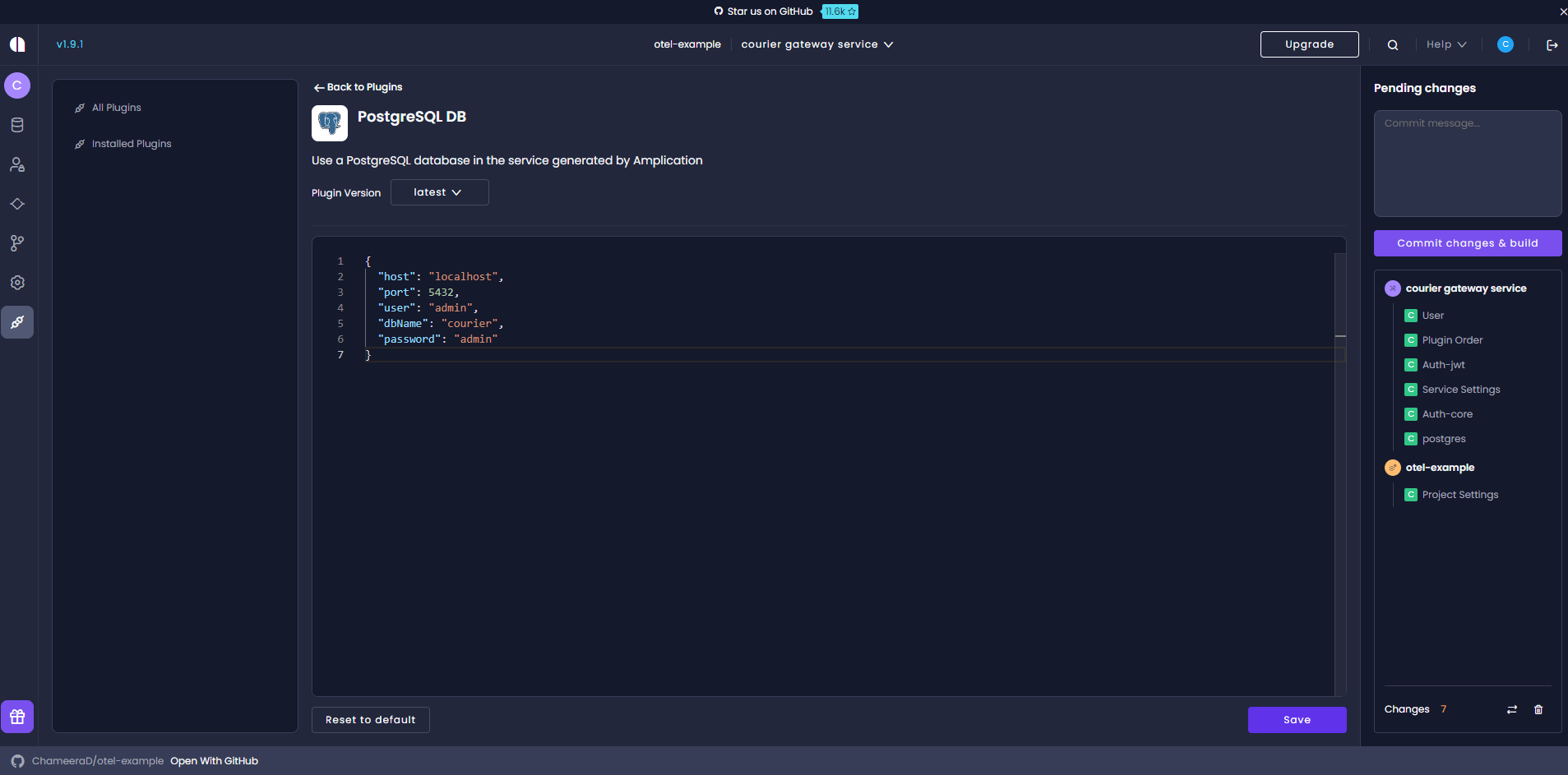Click the plug icon beside Installed Plugins
1568x775 pixels.
[80, 144]
